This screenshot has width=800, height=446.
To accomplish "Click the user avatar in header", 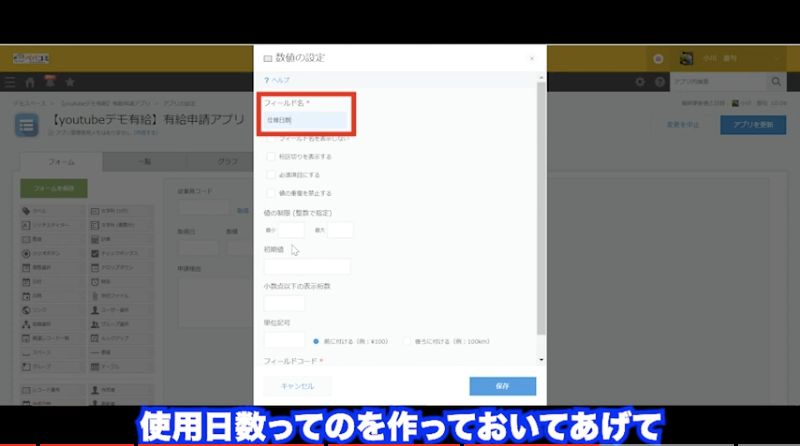I will (687, 58).
